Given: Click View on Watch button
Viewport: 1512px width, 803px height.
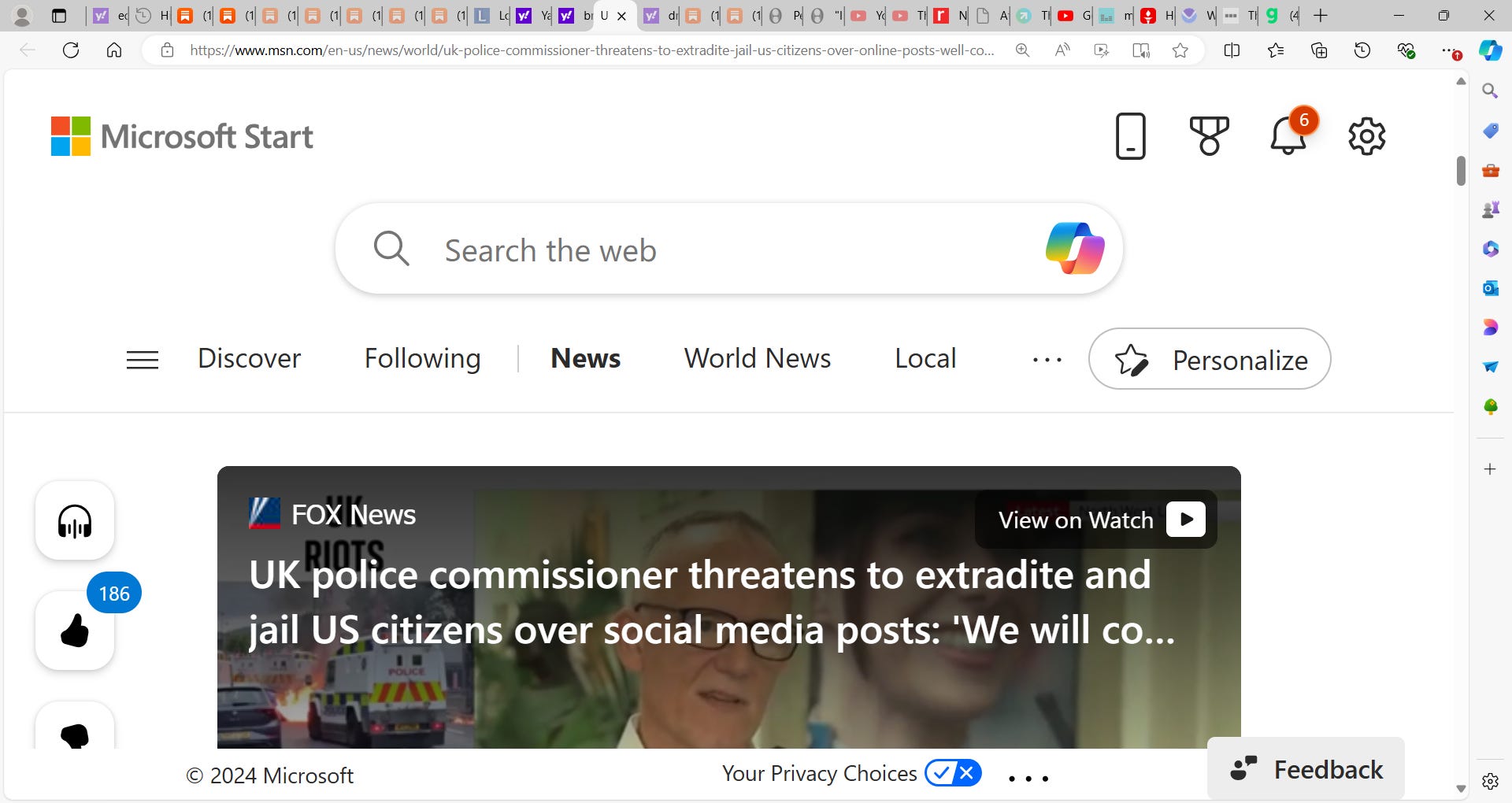Looking at the screenshot, I should 1096,520.
